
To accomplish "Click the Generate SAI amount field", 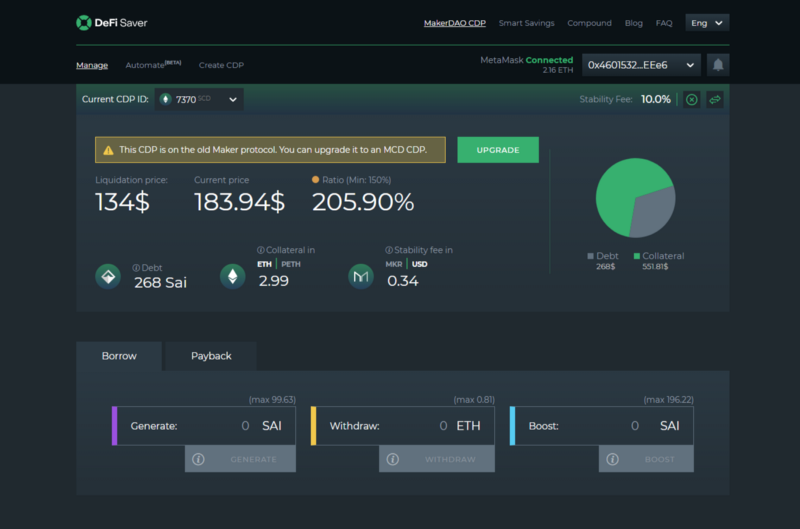I will [x=204, y=426].
